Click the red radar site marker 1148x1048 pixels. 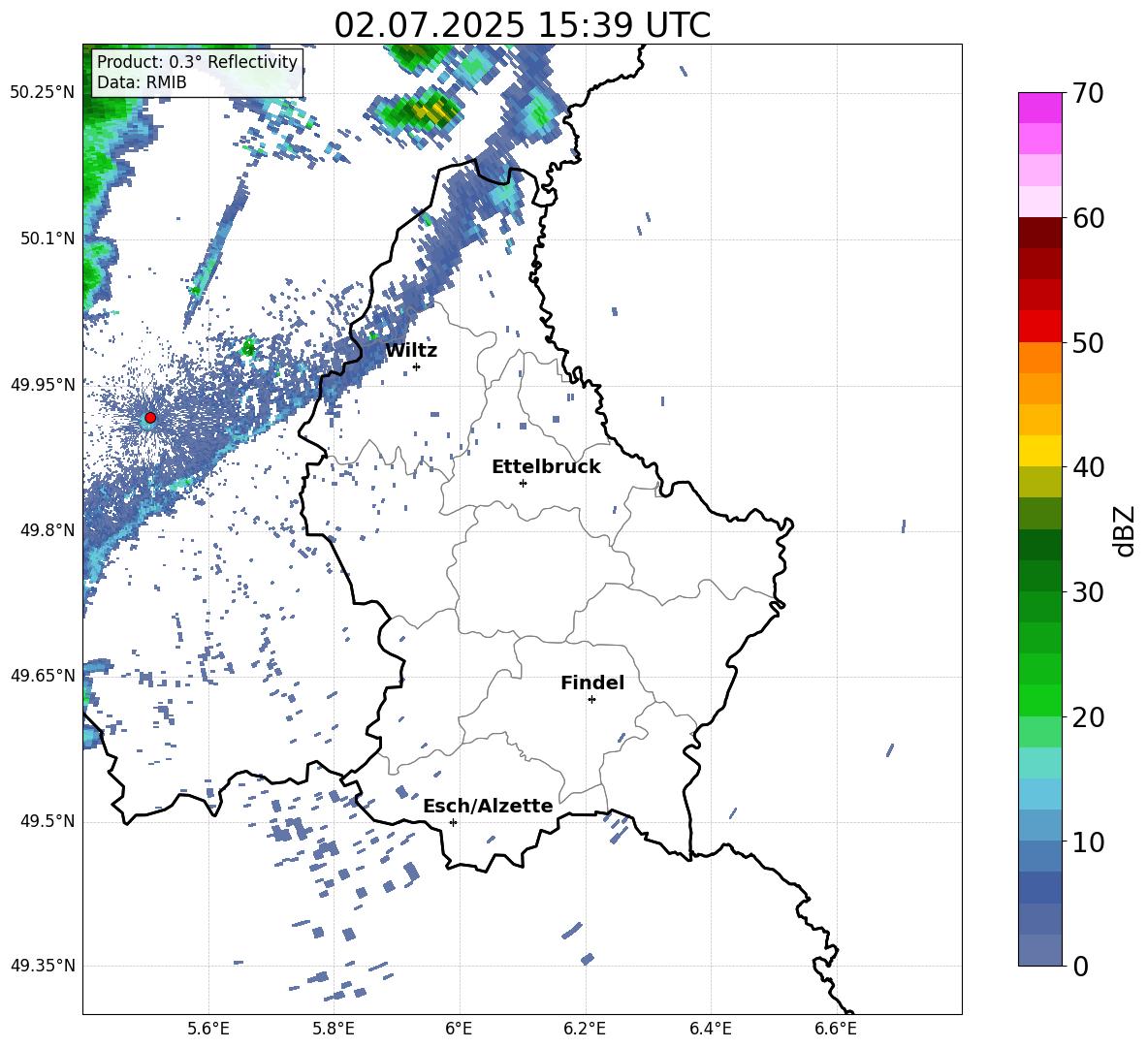tap(150, 418)
